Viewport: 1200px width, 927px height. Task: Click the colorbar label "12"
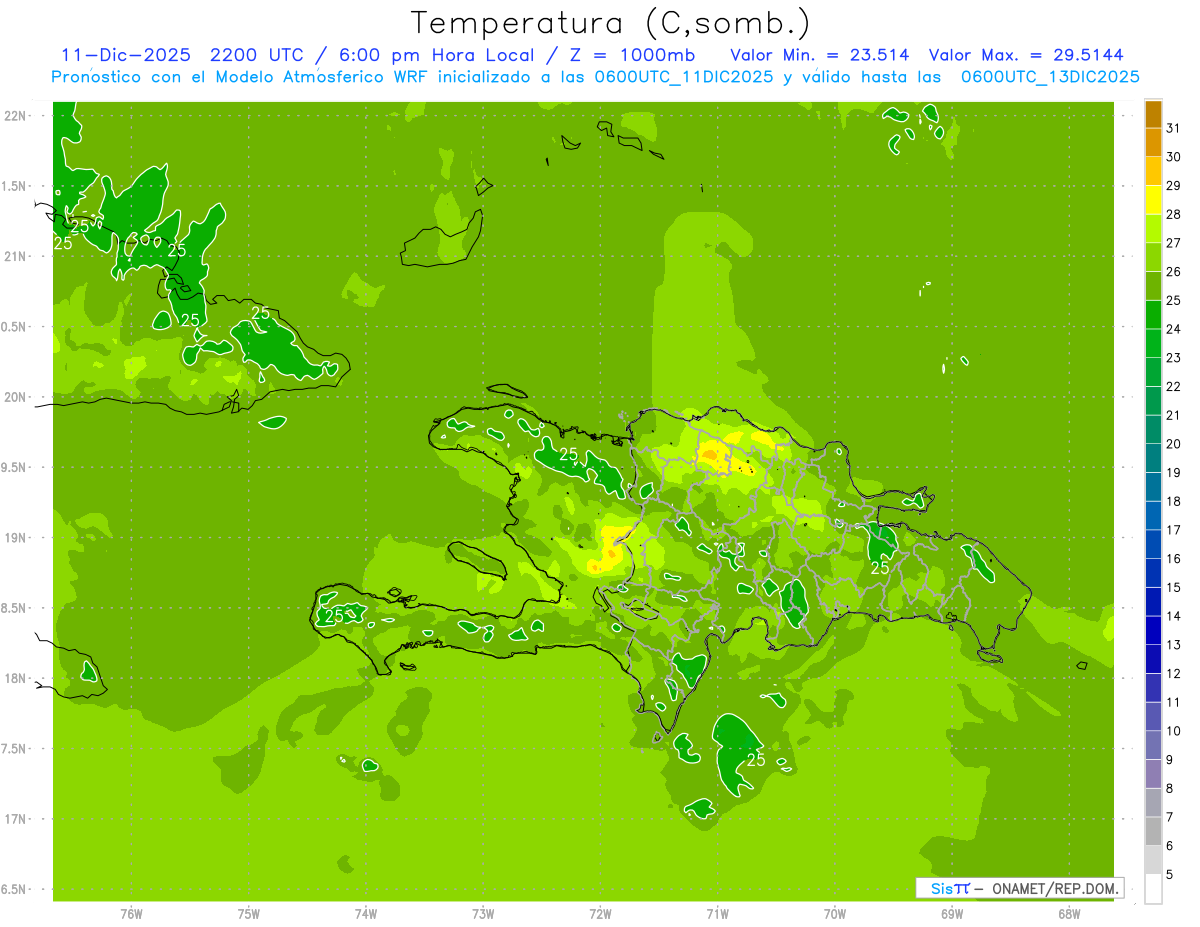point(1173,673)
